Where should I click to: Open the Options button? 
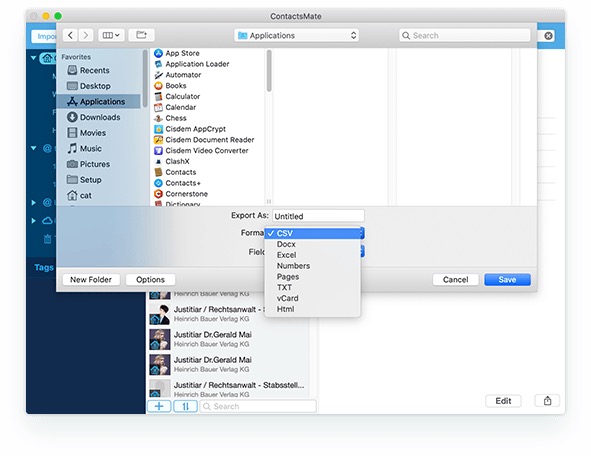[x=150, y=280]
